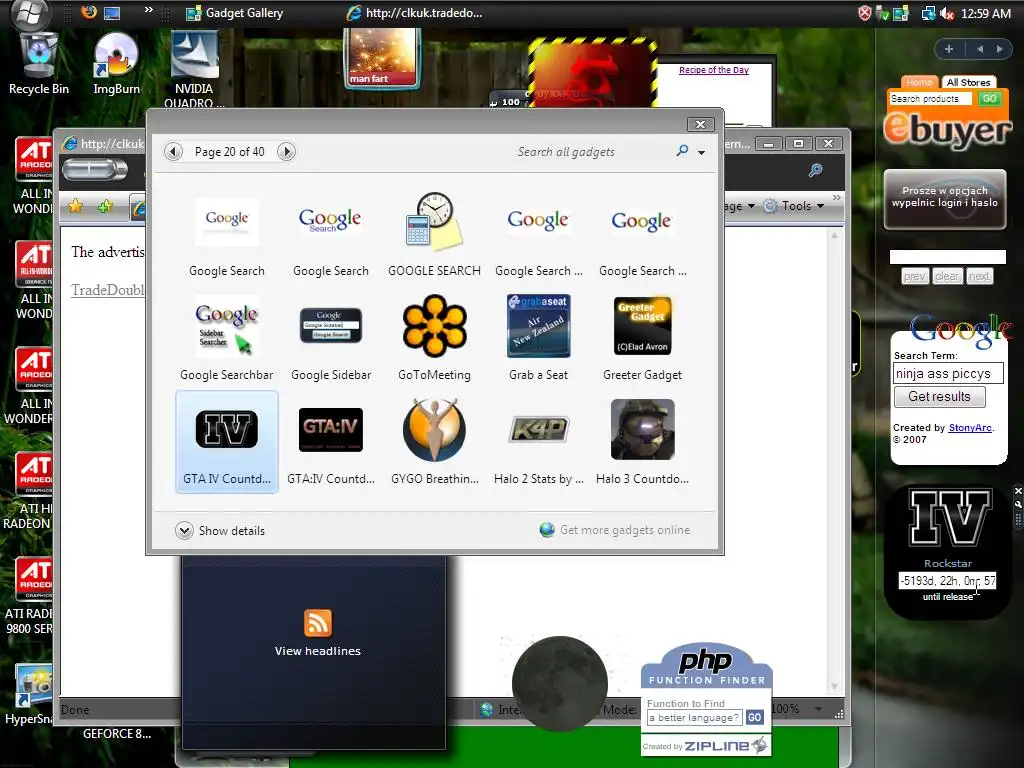The height and width of the screenshot is (768, 1024).
Task: Click the Favorites star in Internet Explorer
Action: (76, 206)
